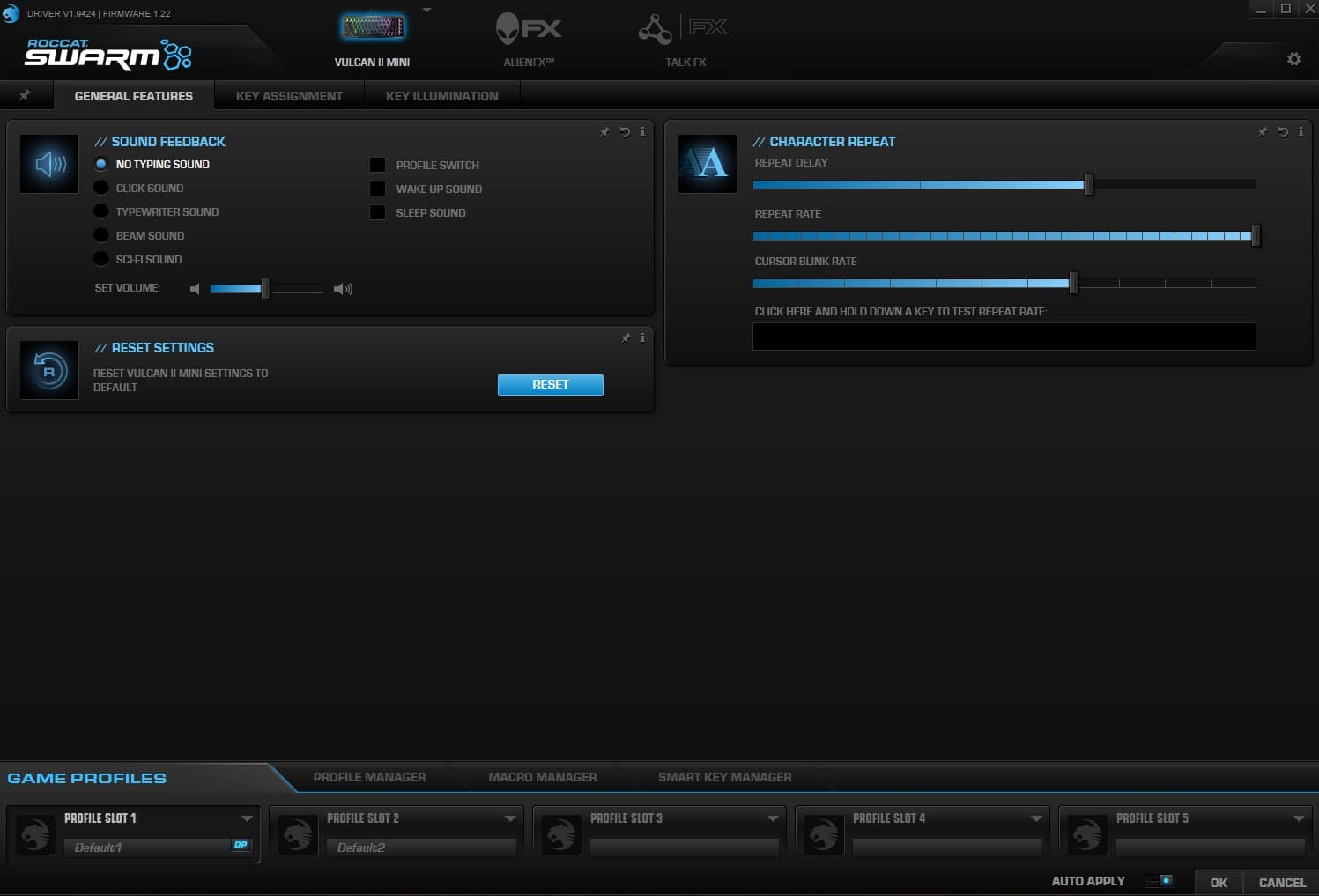Show info for Character Repeat panel
This screenshot has height=896, width=1319.
click(x=1300, y=132)
